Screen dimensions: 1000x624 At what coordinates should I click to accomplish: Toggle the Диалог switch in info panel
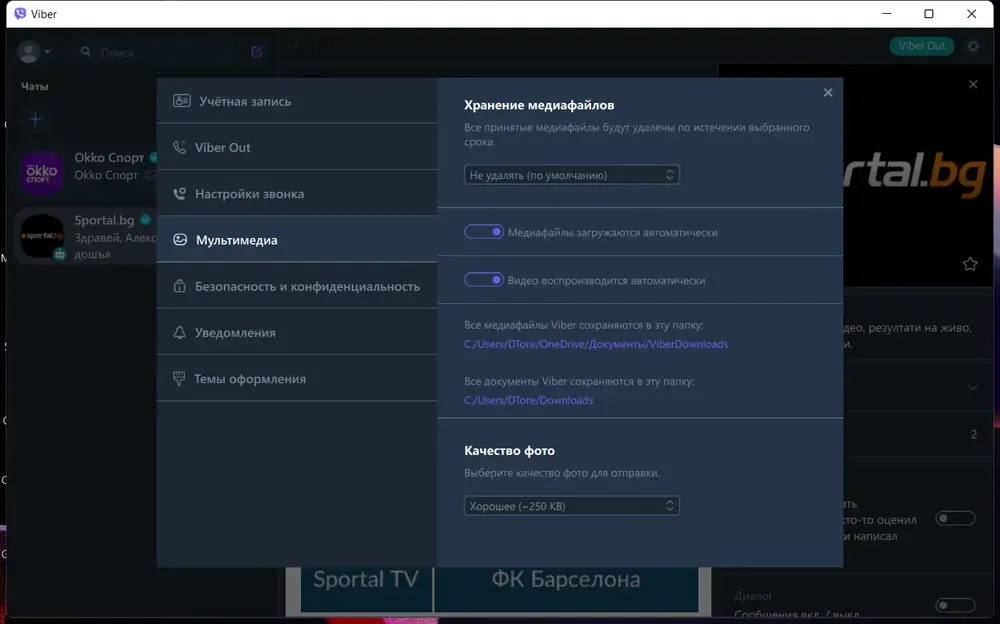click(955, 604)
